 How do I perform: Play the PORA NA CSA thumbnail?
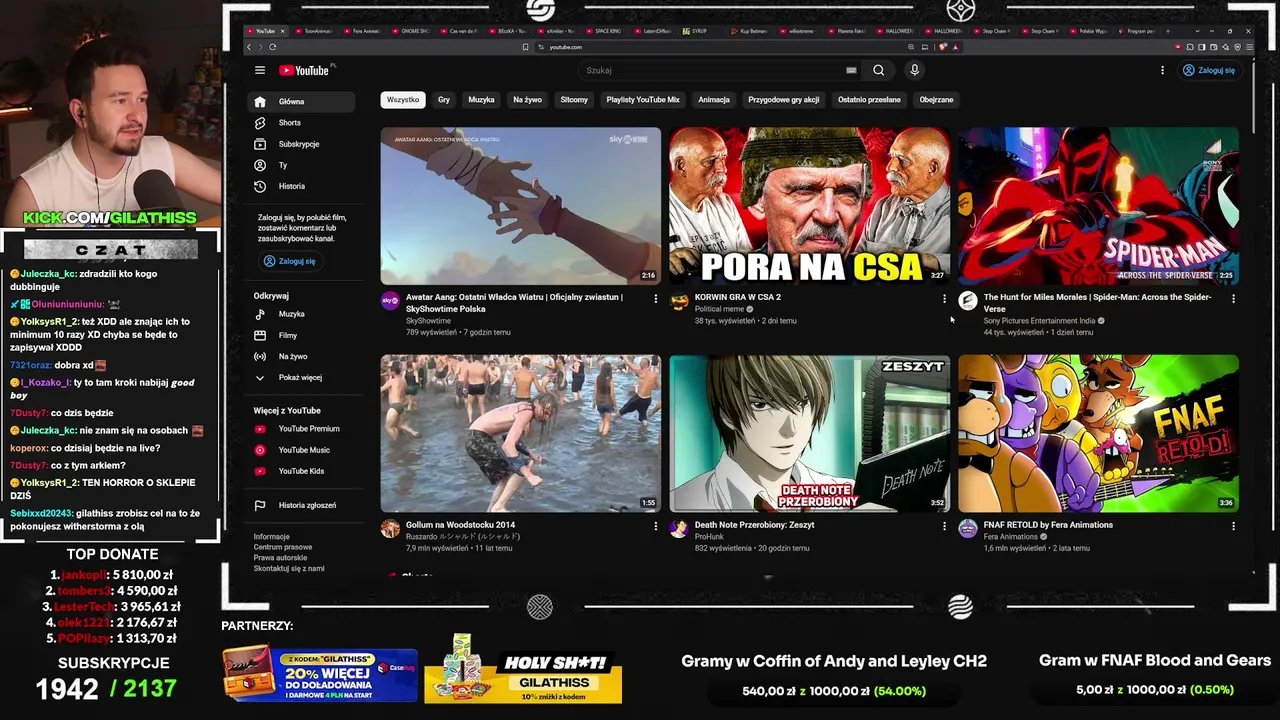[x=809, y=206]
